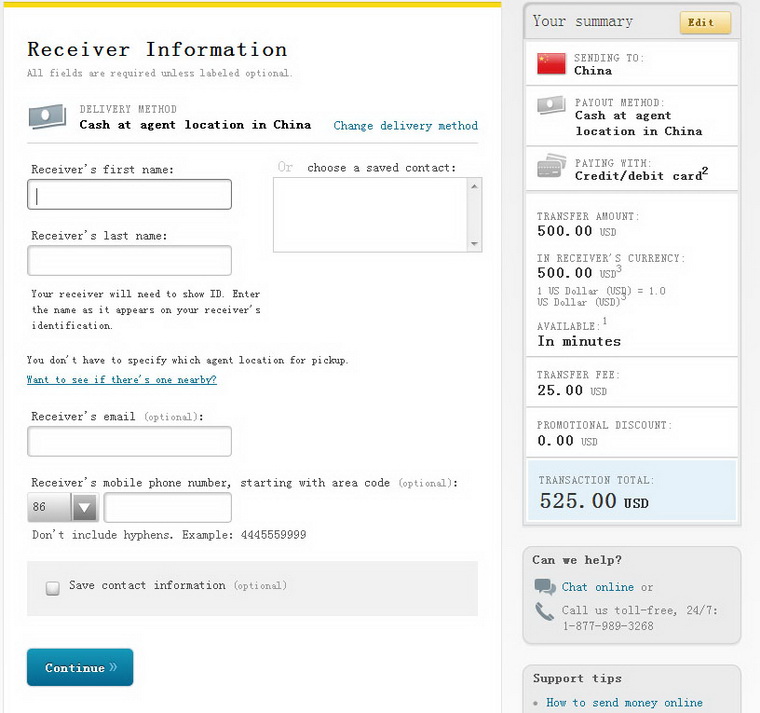
Task: Click the phone icon under Can we help
Action: (x=544, y=611)
